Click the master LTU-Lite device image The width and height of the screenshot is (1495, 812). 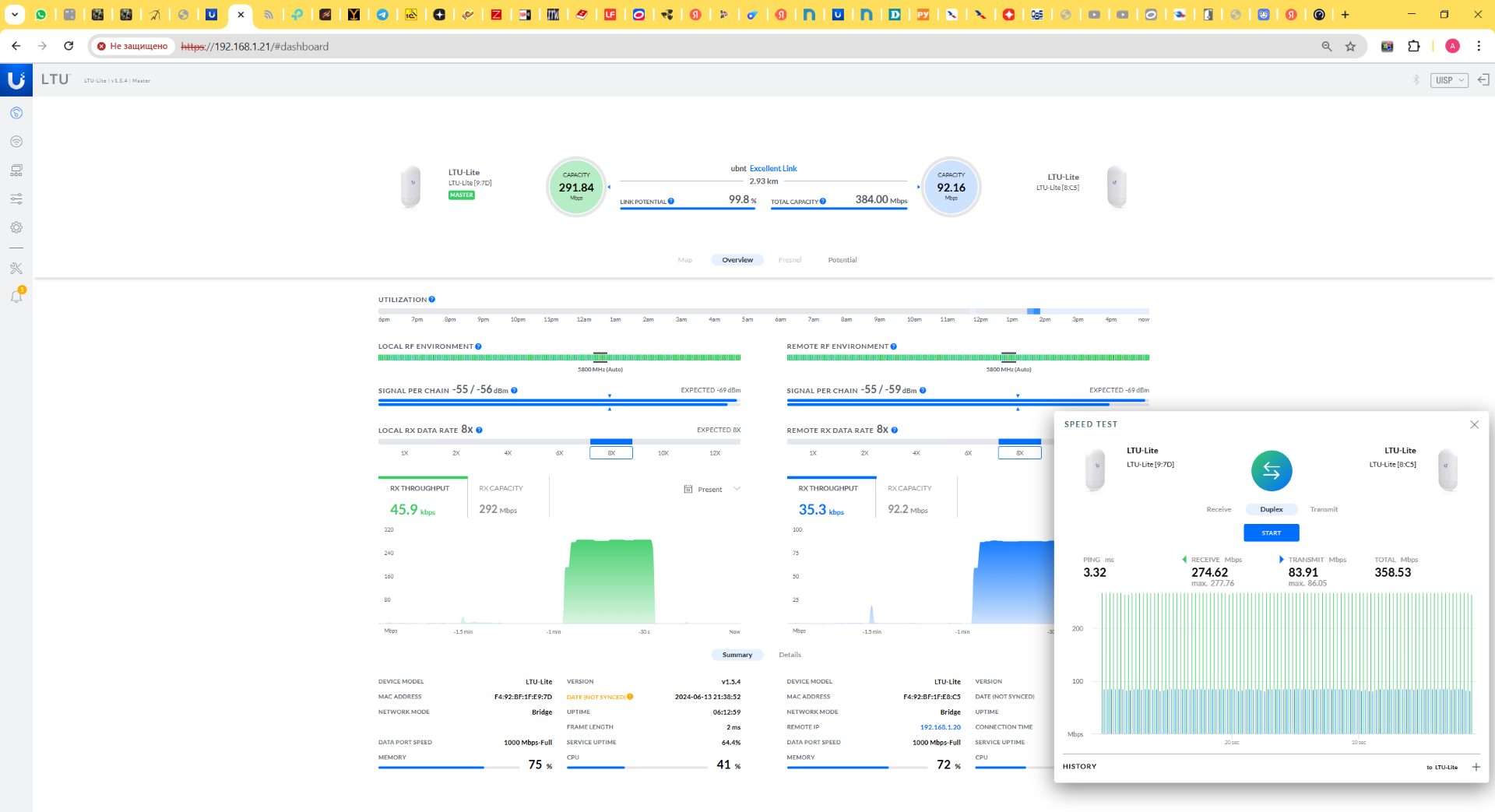411,187
